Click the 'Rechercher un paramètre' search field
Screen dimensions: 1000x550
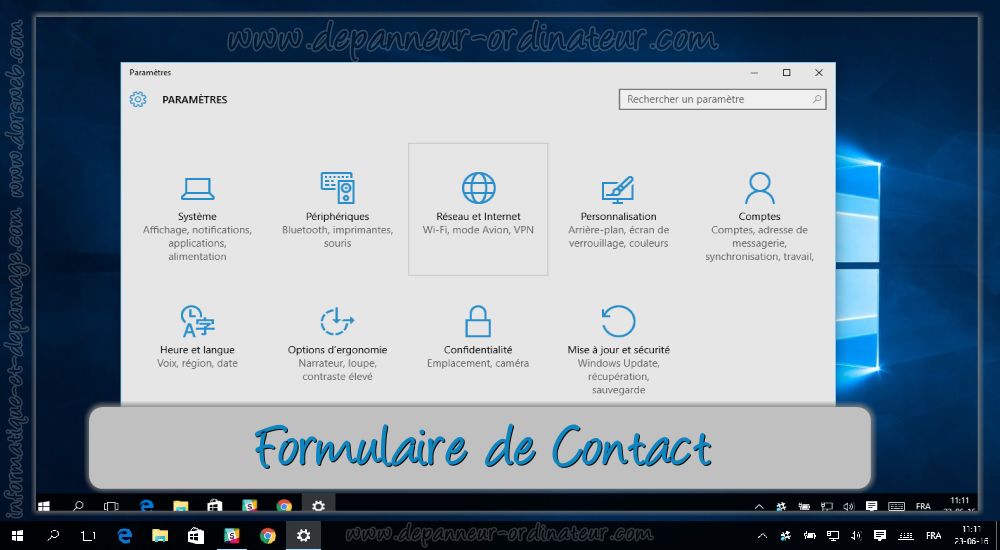(x=715, y=100)
